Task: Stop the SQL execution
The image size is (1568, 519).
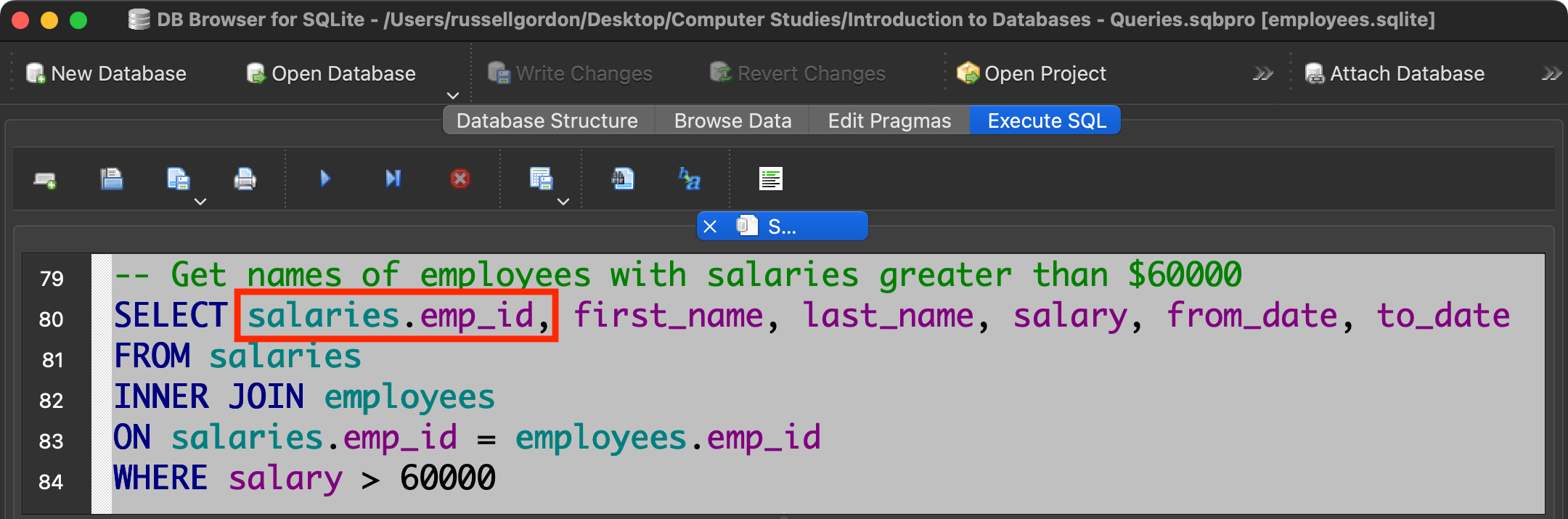Action: (x=460, y=179)
